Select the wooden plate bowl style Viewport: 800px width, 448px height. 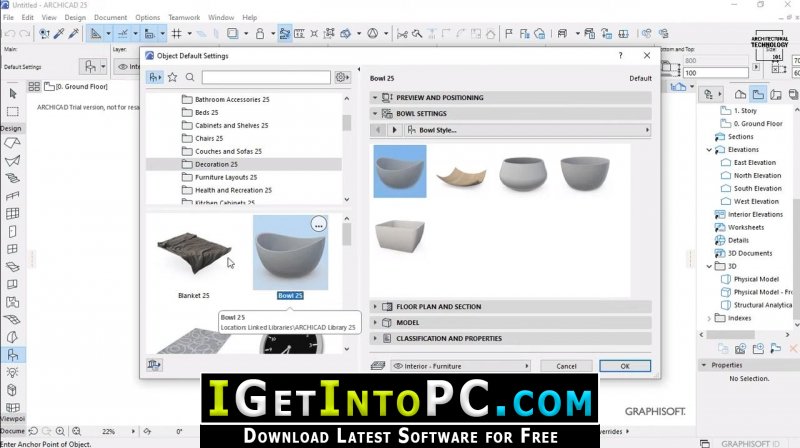pos(461,176)
